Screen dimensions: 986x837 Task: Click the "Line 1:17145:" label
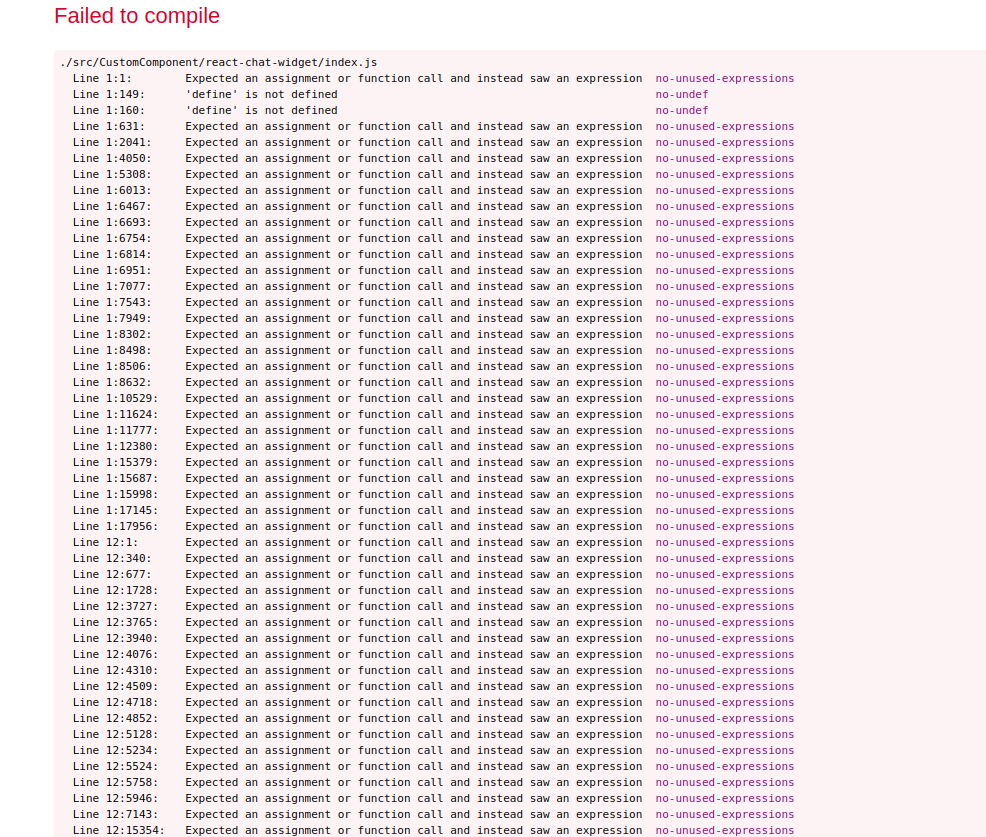116,511
